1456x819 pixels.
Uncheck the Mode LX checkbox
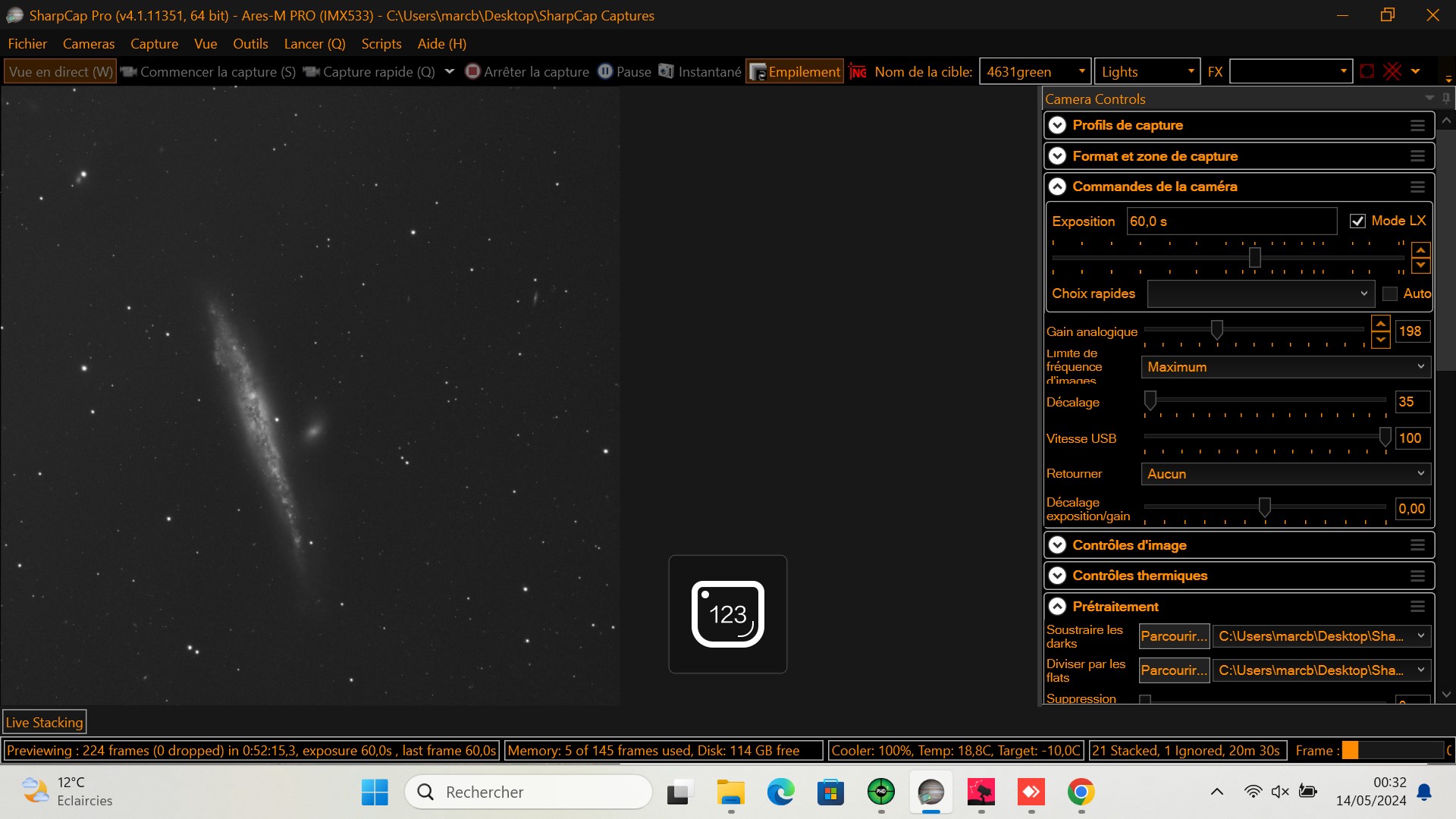click(1357, 221)
